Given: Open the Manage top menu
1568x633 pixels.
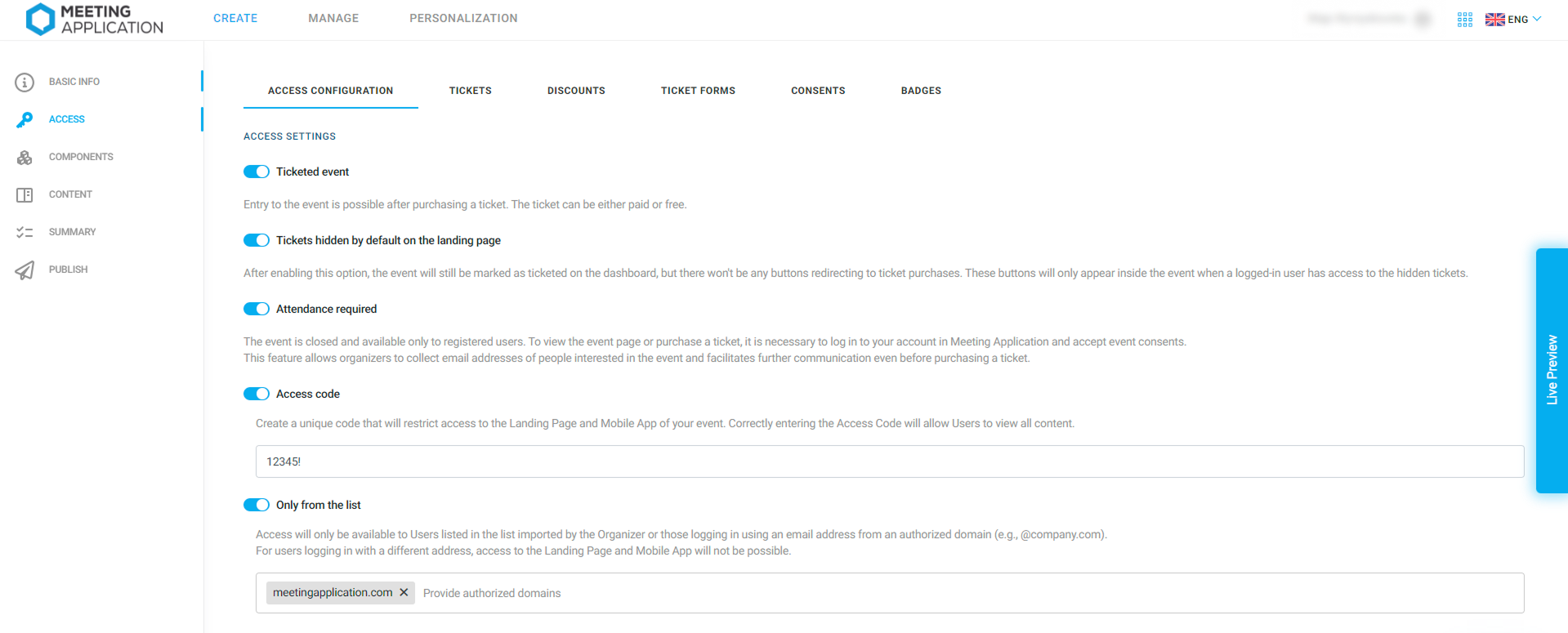Looking at the screenshot, I should (x=333, y=18).
